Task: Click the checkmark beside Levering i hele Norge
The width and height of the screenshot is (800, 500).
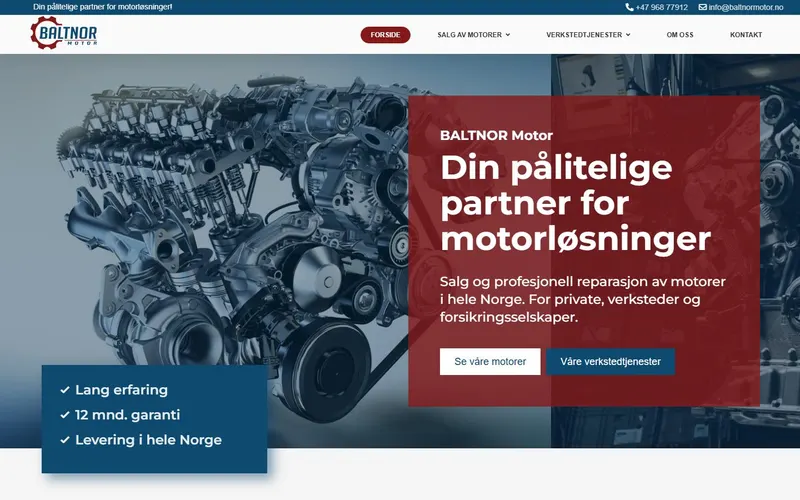Action: click(65, 440)
